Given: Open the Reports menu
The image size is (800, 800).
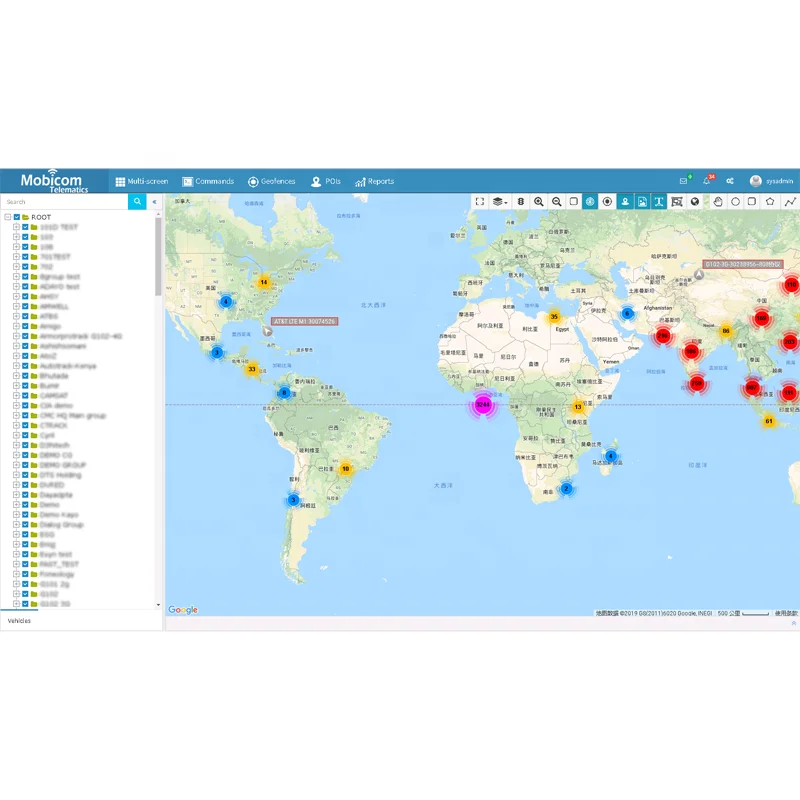Looking at the screenshot, I should click(x=374, y=181).
